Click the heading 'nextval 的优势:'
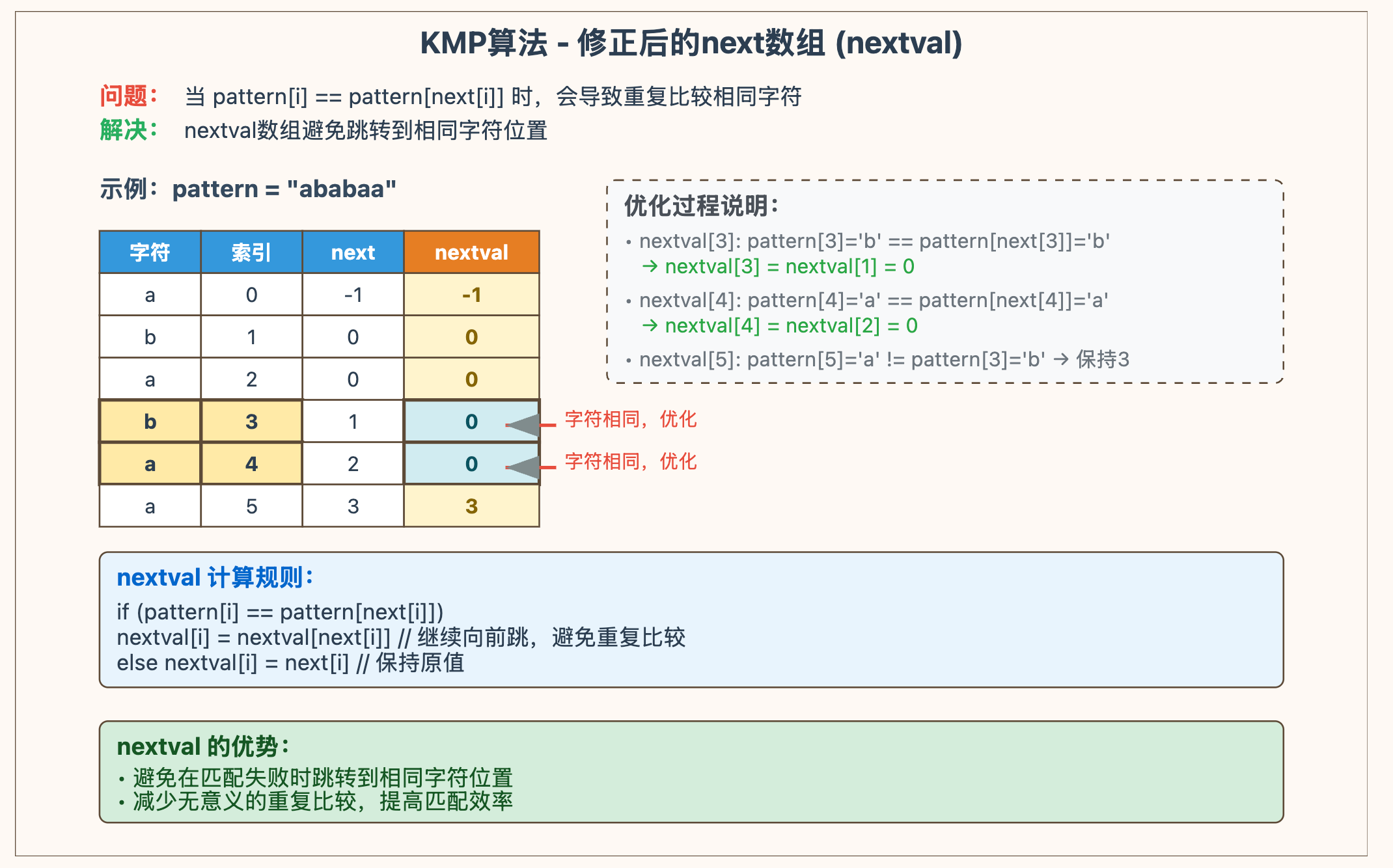1393x868 pixels. (x=203, y=746)
